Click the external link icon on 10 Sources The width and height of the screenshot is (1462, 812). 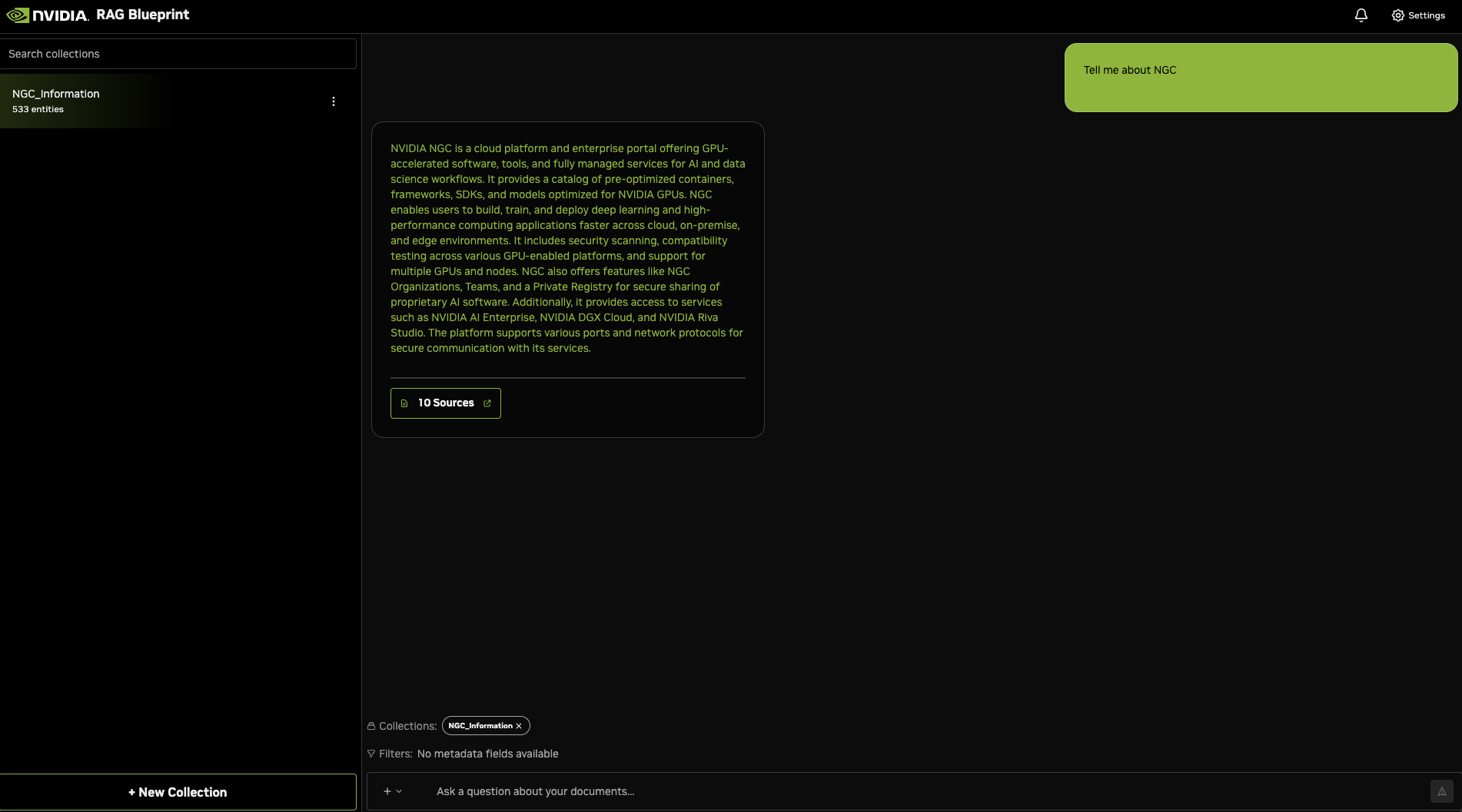[487, 403]
